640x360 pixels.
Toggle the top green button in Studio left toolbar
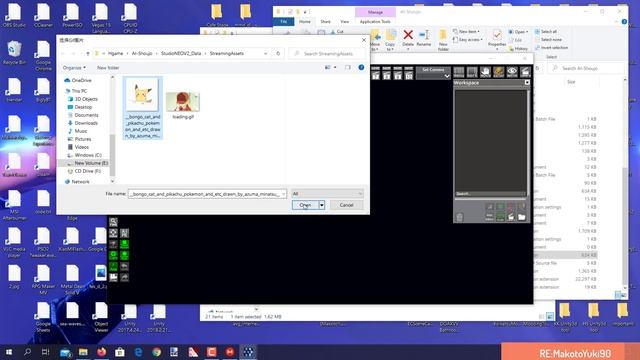coord(124,244)
